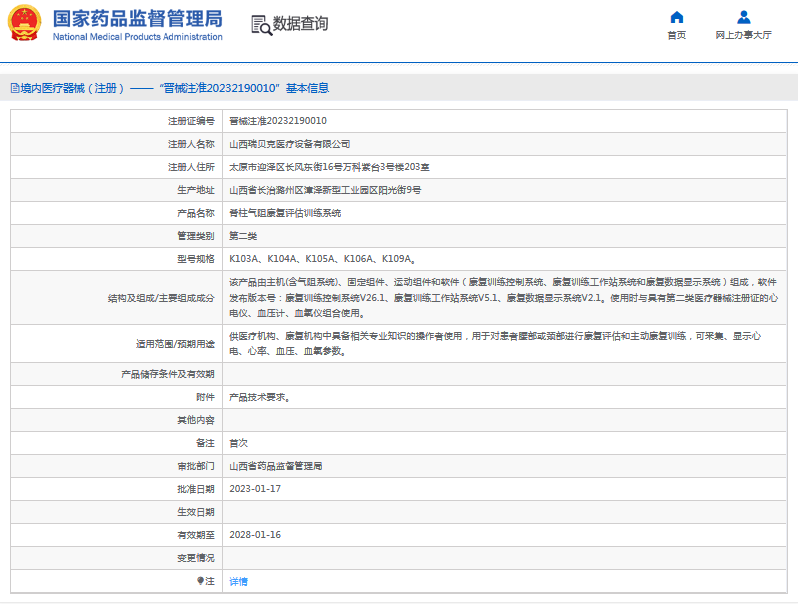Image resolution: width=798 pixels, height=604 pixels.
Task: Click the 数据查询 heading text
Action: coord(300,24)
